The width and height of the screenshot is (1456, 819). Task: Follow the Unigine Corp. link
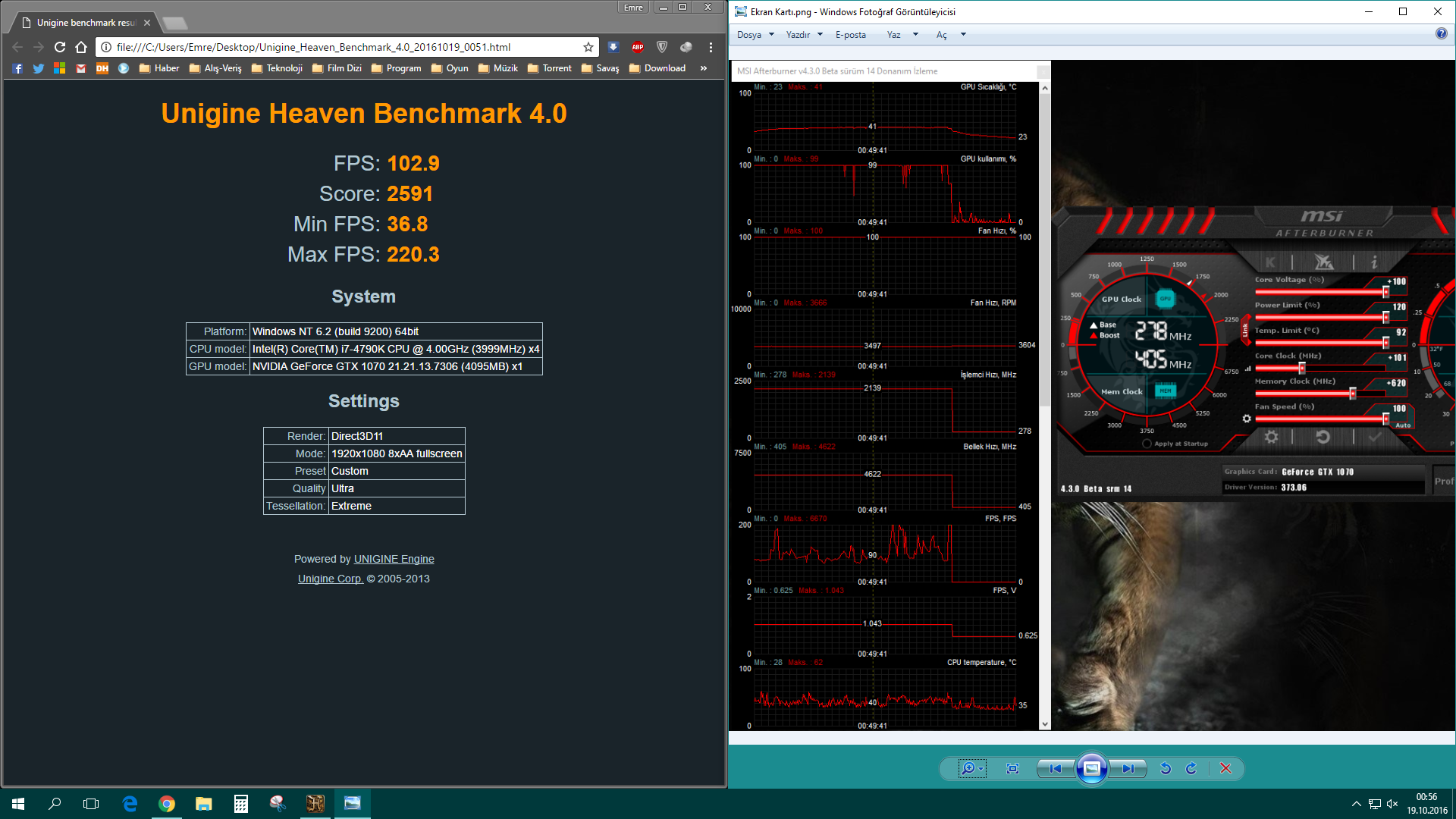click(x=331, y=579)
